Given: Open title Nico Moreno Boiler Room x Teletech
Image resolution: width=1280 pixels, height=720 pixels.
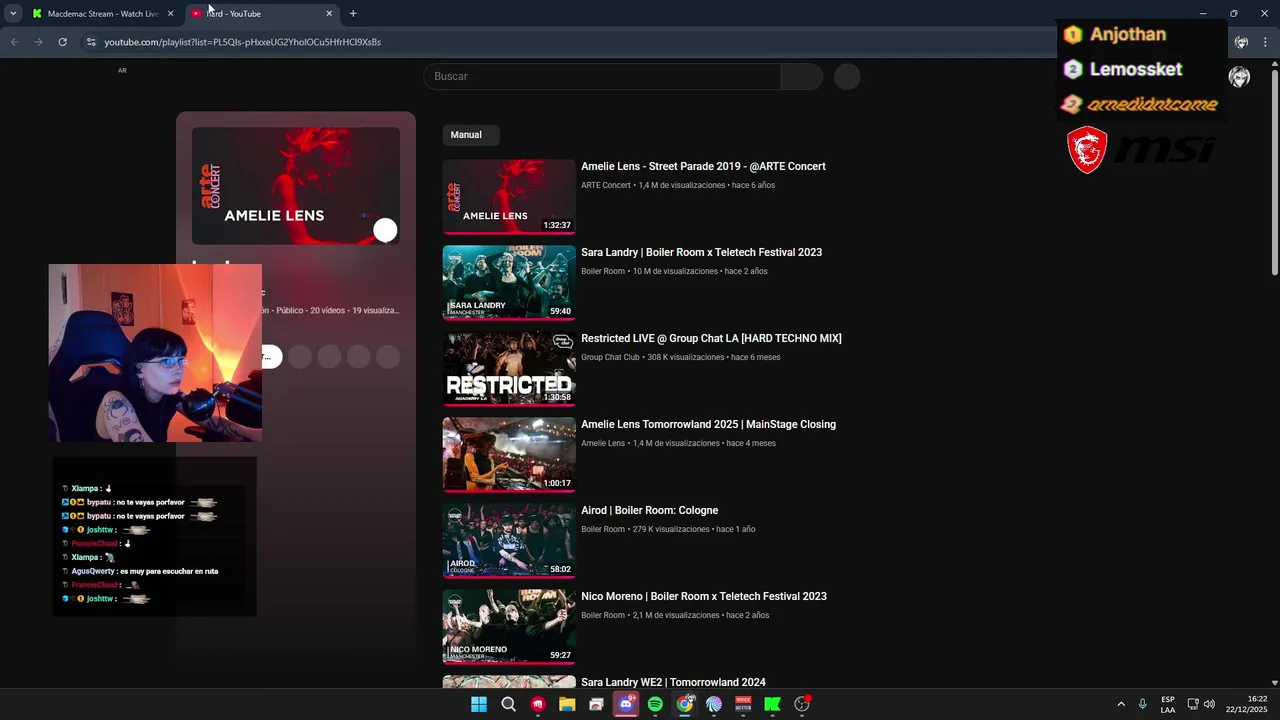Looking at the screenshot, I should (x=704, y=596).
